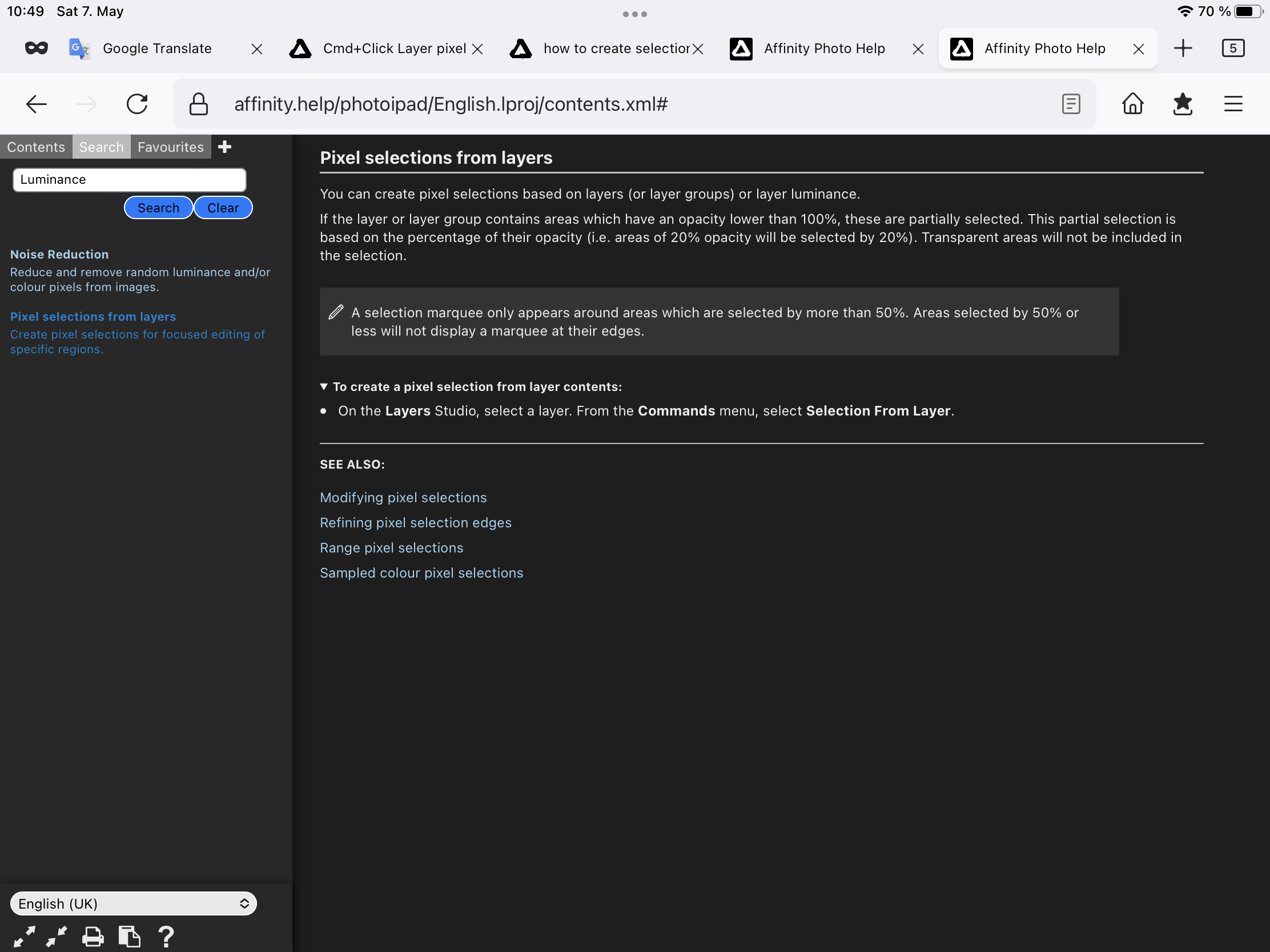Switch to Cmd+Click Layer pixel tab

click(394, 48)
